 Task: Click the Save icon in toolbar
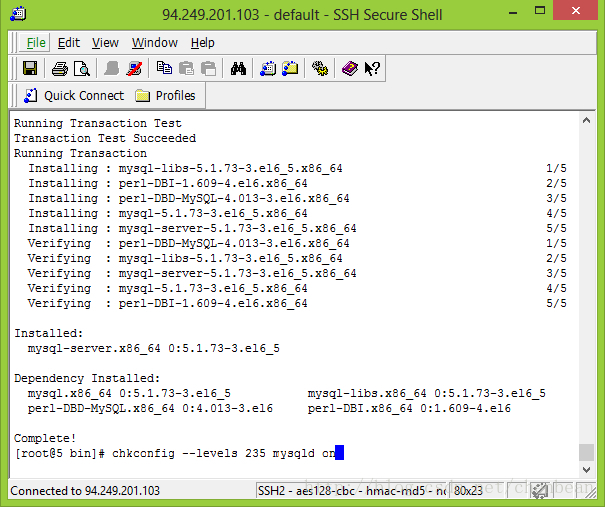[30, 69]
